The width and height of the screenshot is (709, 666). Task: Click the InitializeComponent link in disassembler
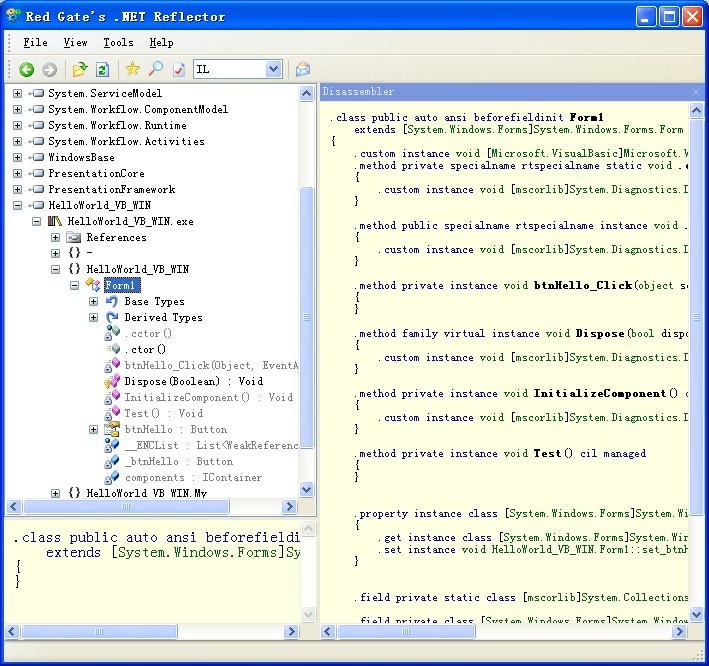(600, 393)
